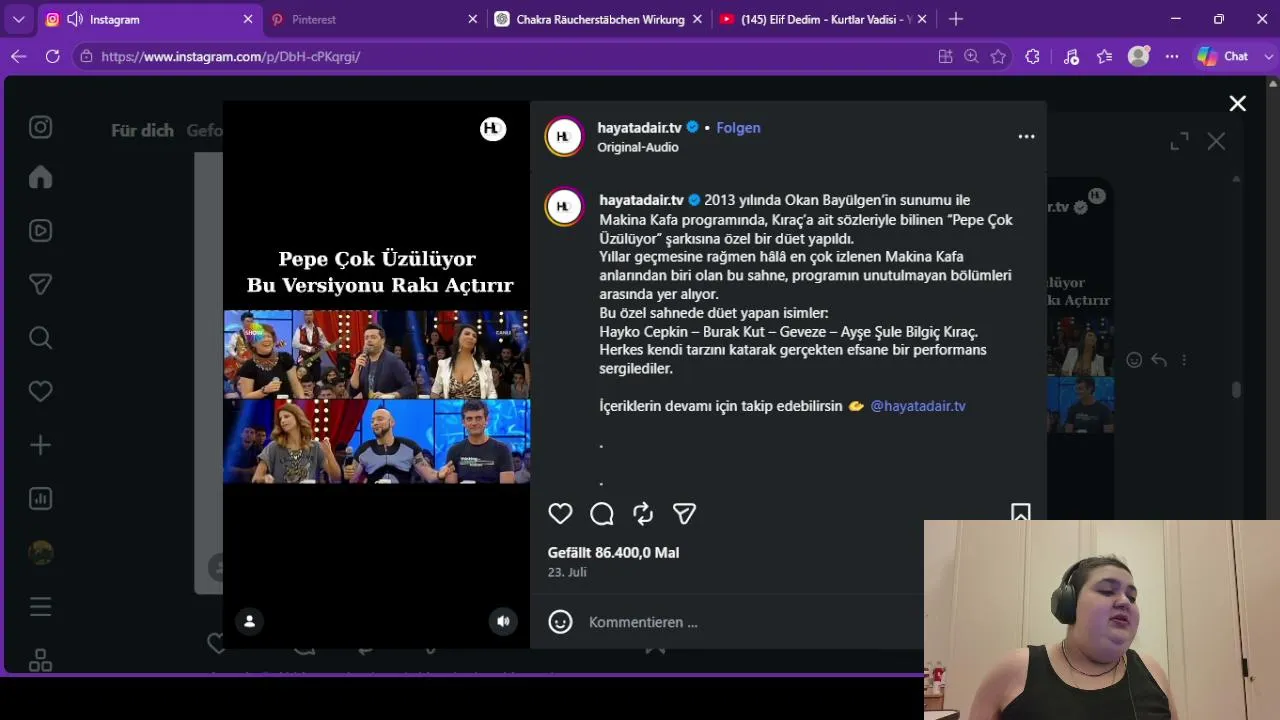Click the Instagram logo in the sidebar
1280x720 pixels.
(x=40, y=127)
